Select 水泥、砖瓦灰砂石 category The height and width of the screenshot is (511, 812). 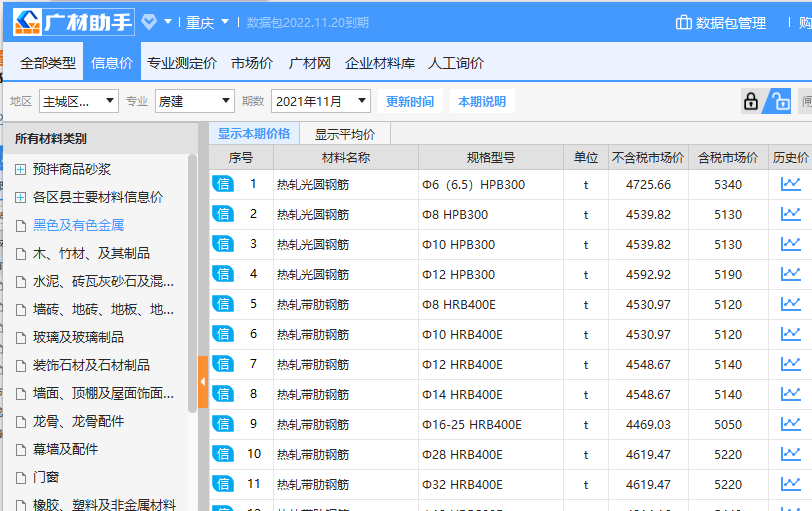tap(103, 281)
